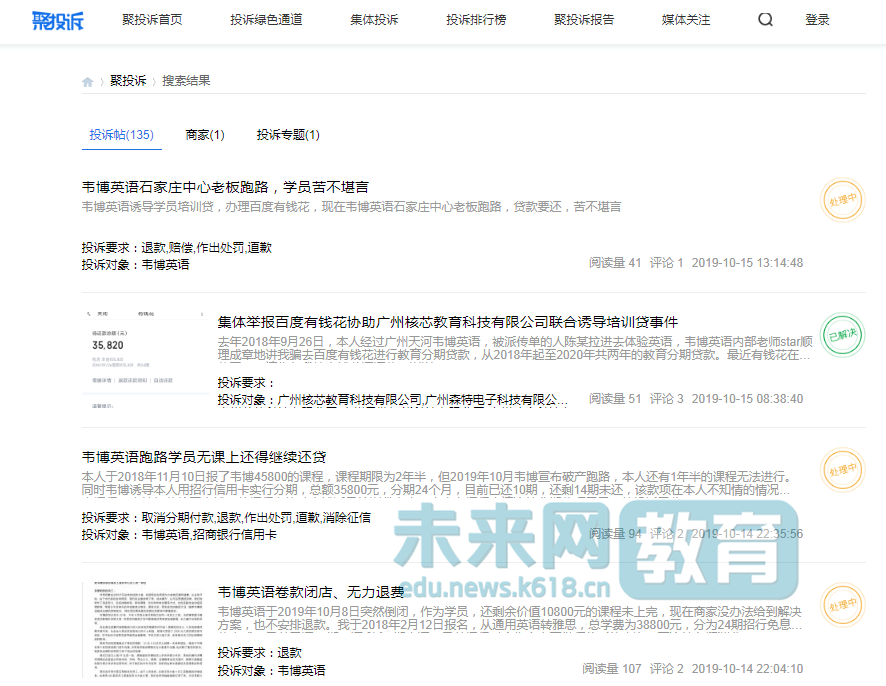This screenshot has width=886, height=686.
Task: Click 评论 1 on 石家庄中心 complaint
Action: click(x=666, y=263)
